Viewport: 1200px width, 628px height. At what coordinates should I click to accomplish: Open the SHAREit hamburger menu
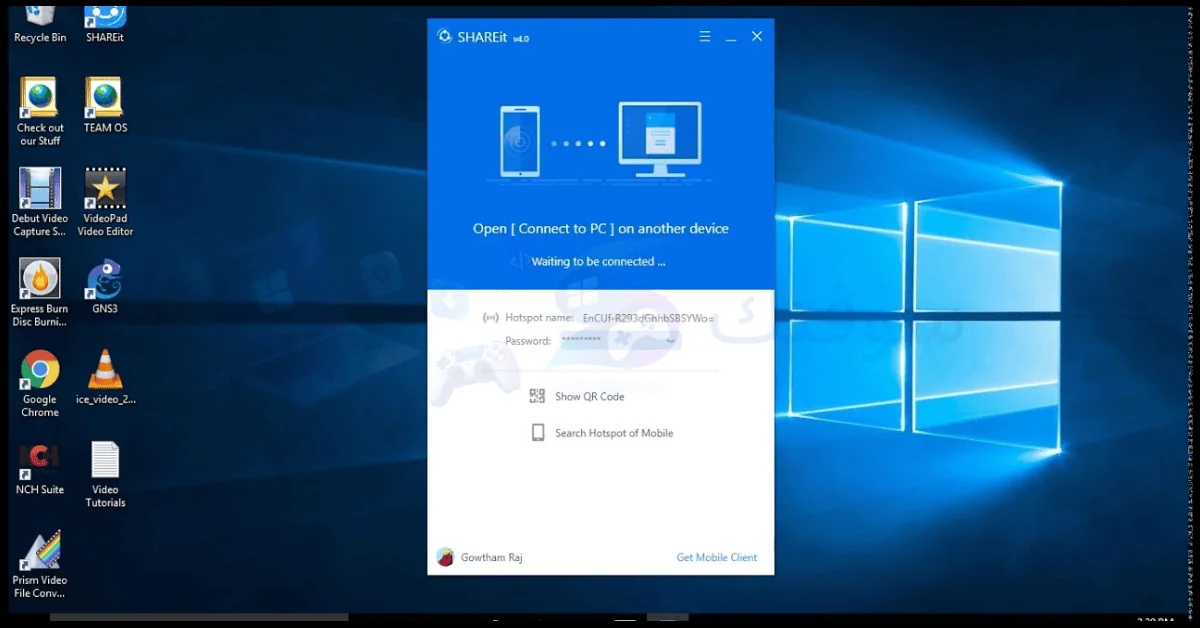coord(705,37)
